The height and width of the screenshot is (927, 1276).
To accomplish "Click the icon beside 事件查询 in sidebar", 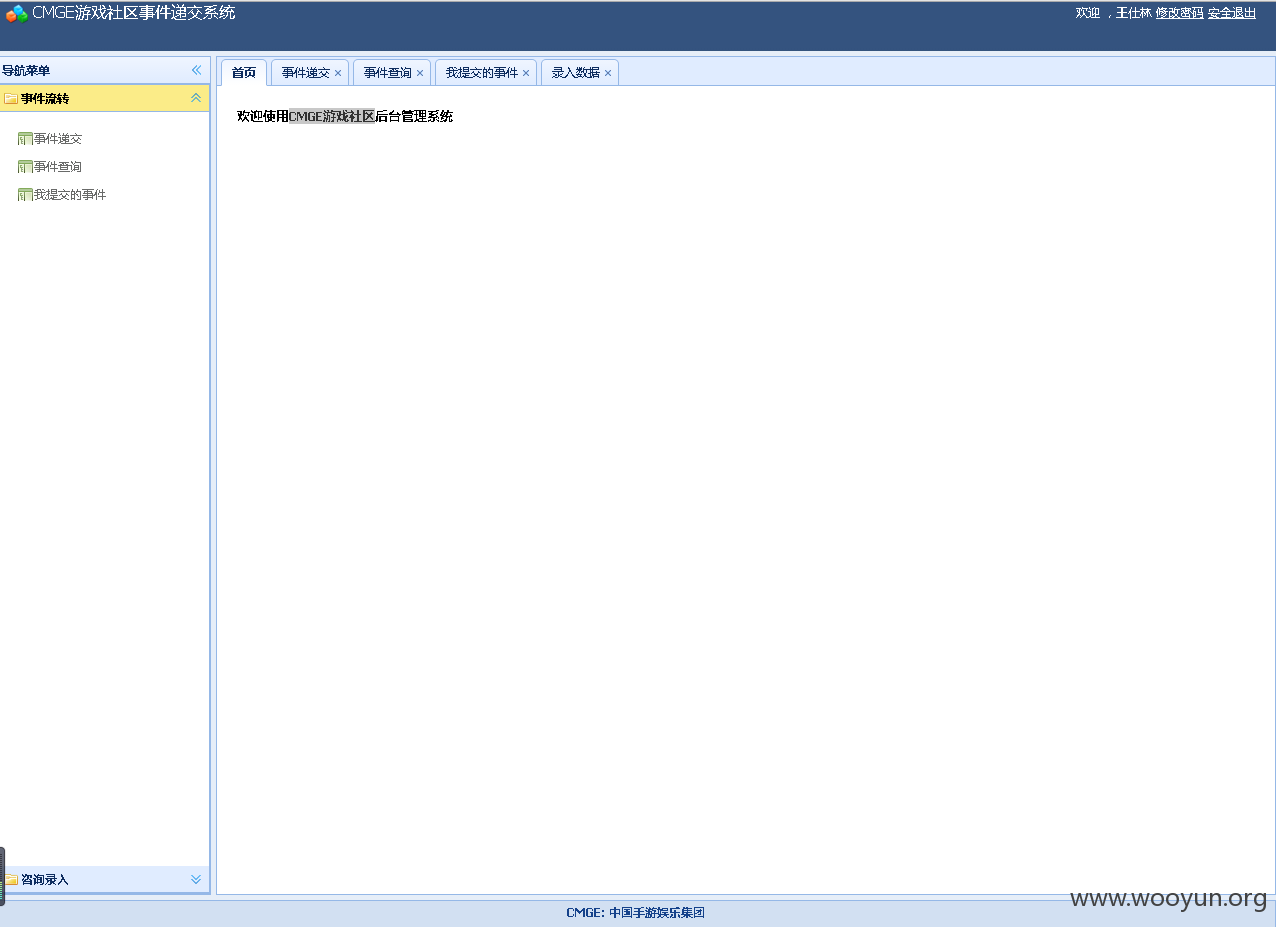I will pyautogui.click(x=25, y=167).
